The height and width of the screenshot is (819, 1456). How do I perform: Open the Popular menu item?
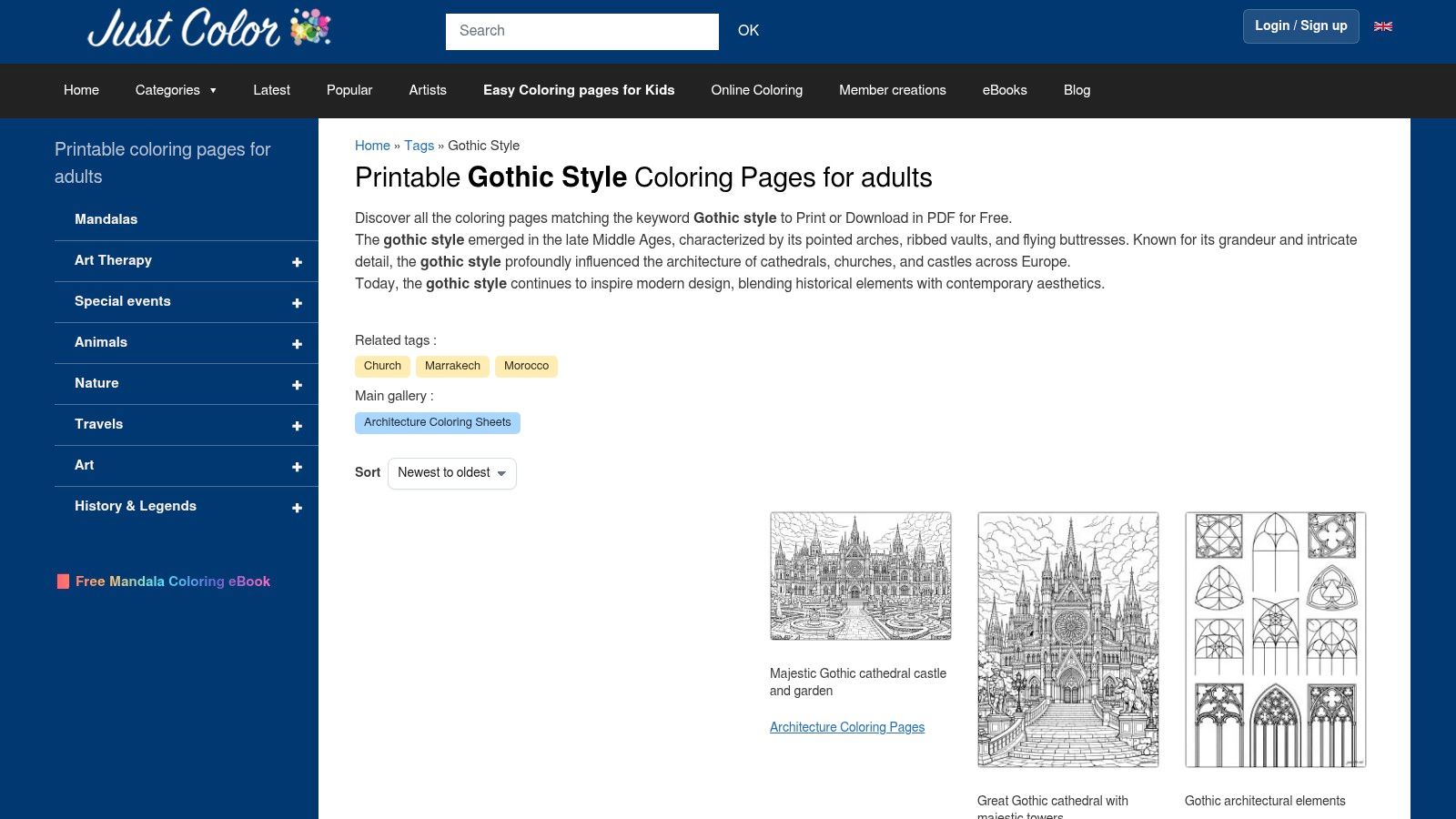[x=349, y=90]
